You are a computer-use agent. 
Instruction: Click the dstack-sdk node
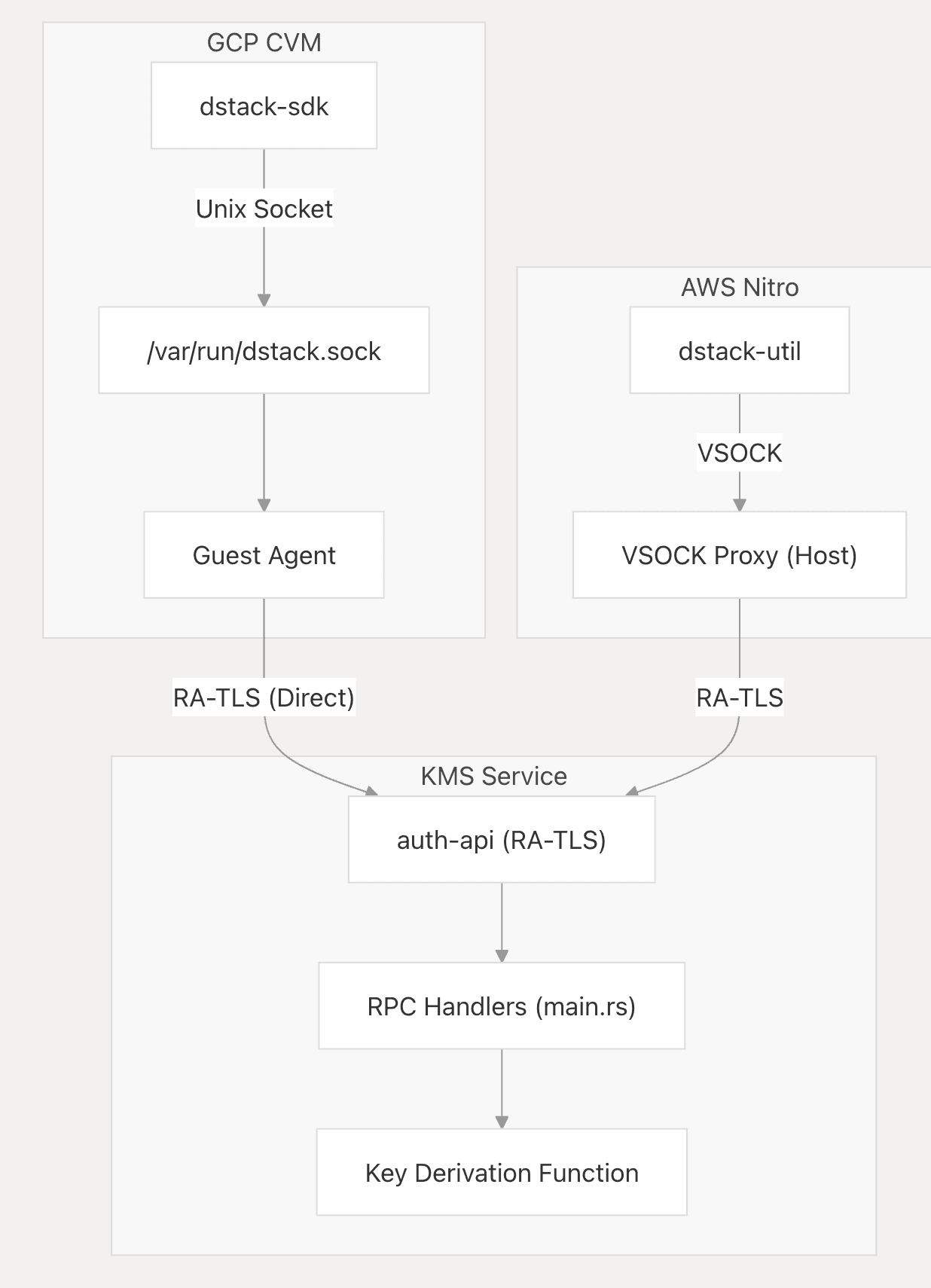264,106
